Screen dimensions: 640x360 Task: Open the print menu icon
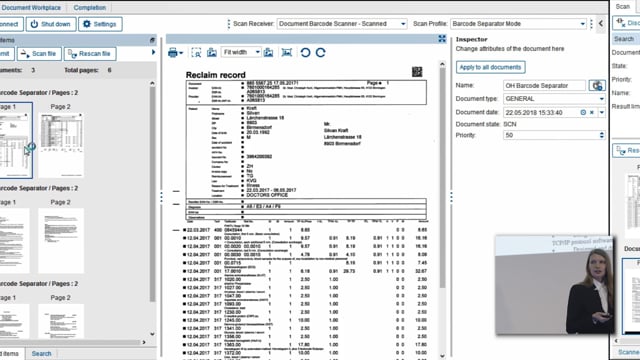[x=176, y=53]
